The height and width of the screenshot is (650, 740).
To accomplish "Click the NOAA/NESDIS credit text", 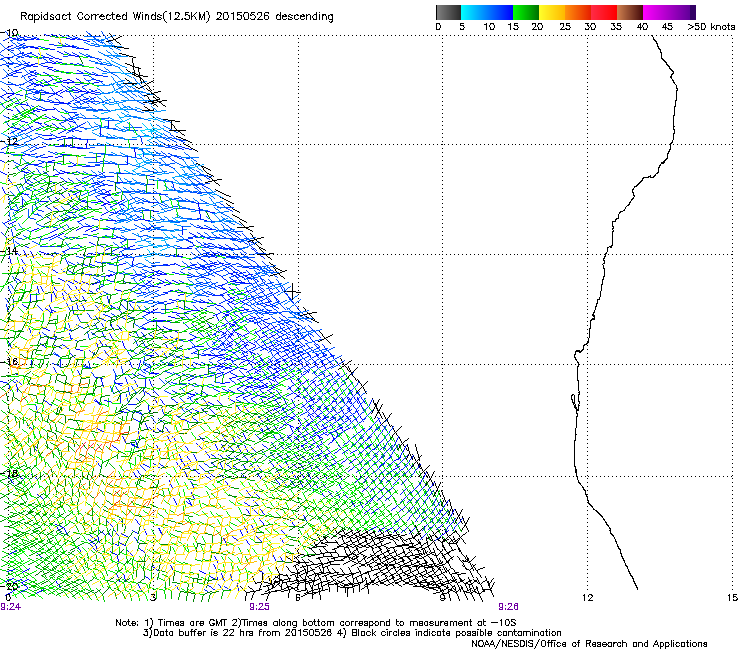I will point(589,644).
